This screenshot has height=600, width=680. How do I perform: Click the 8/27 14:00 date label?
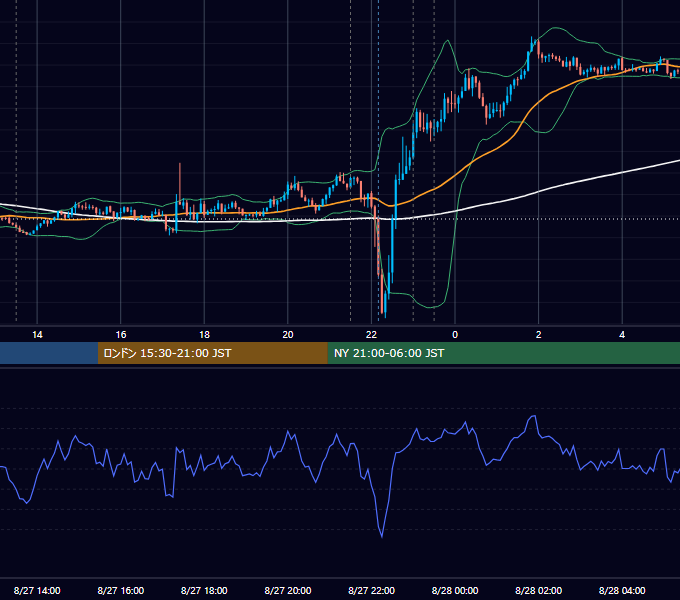pyautogui.click(x=37, y=590)
